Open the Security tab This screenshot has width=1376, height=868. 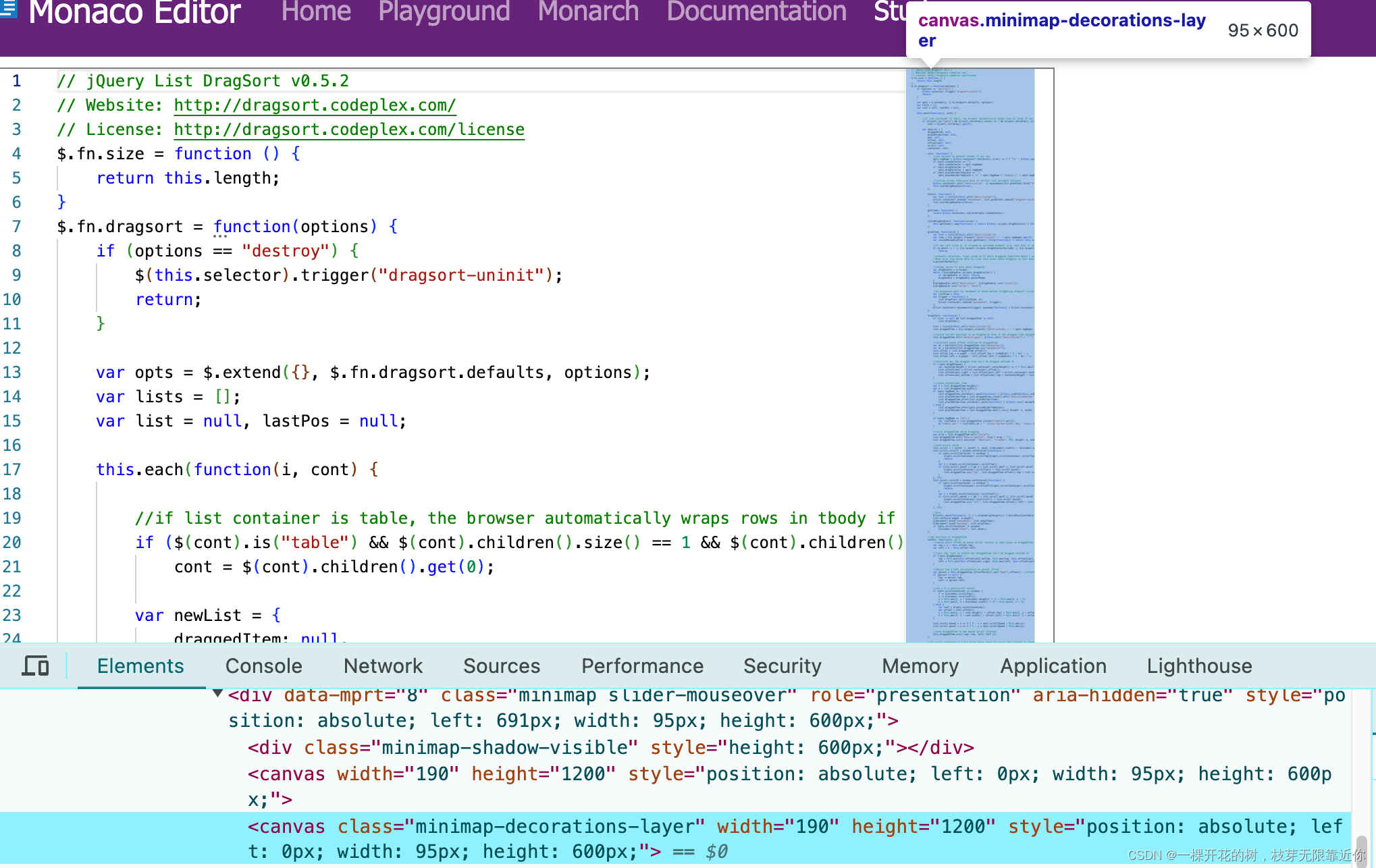pyautogui.click(x=782, y=666)
